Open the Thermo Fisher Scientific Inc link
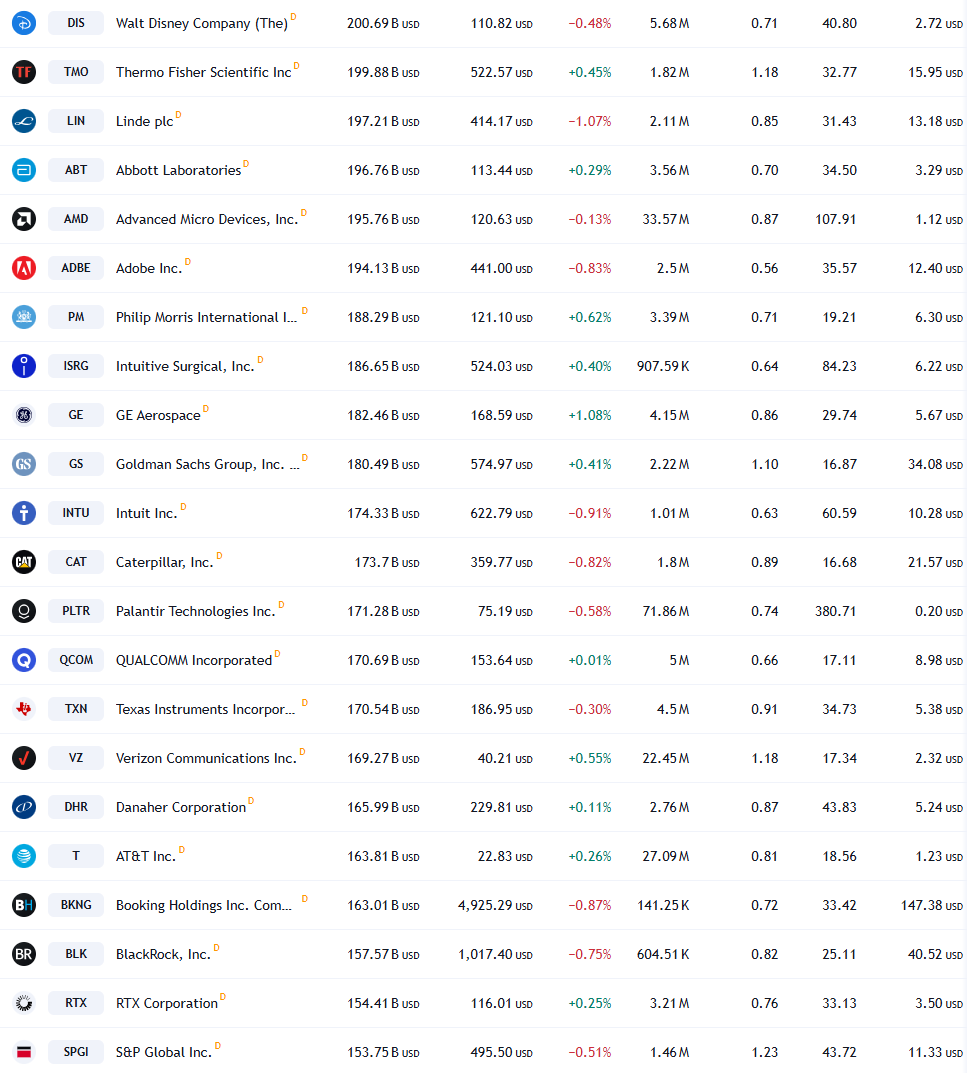 203,73
